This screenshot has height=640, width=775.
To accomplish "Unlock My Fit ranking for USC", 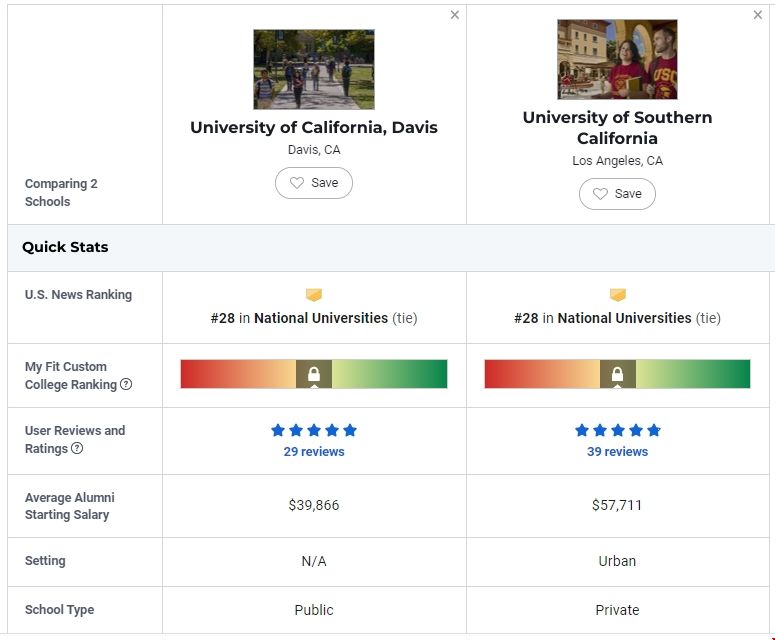I will [617, 375].
